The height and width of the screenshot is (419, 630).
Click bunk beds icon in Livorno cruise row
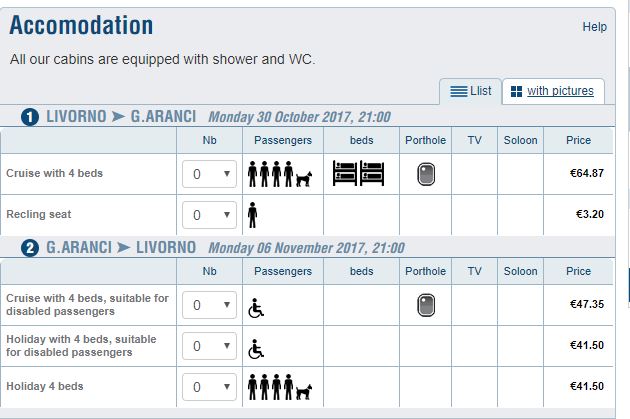tap(358, 173)
